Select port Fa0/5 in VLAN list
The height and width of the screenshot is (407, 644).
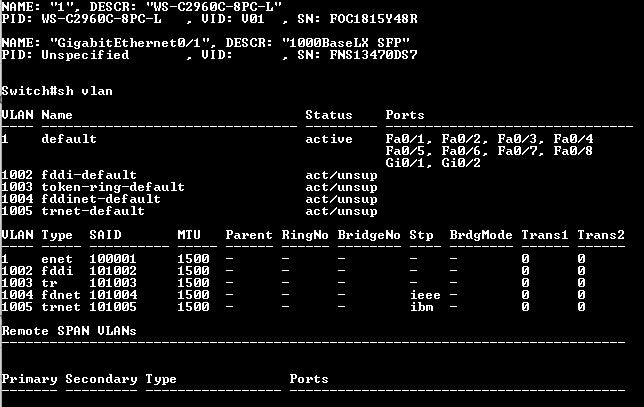pyautogui.click(x=405, y=151)
